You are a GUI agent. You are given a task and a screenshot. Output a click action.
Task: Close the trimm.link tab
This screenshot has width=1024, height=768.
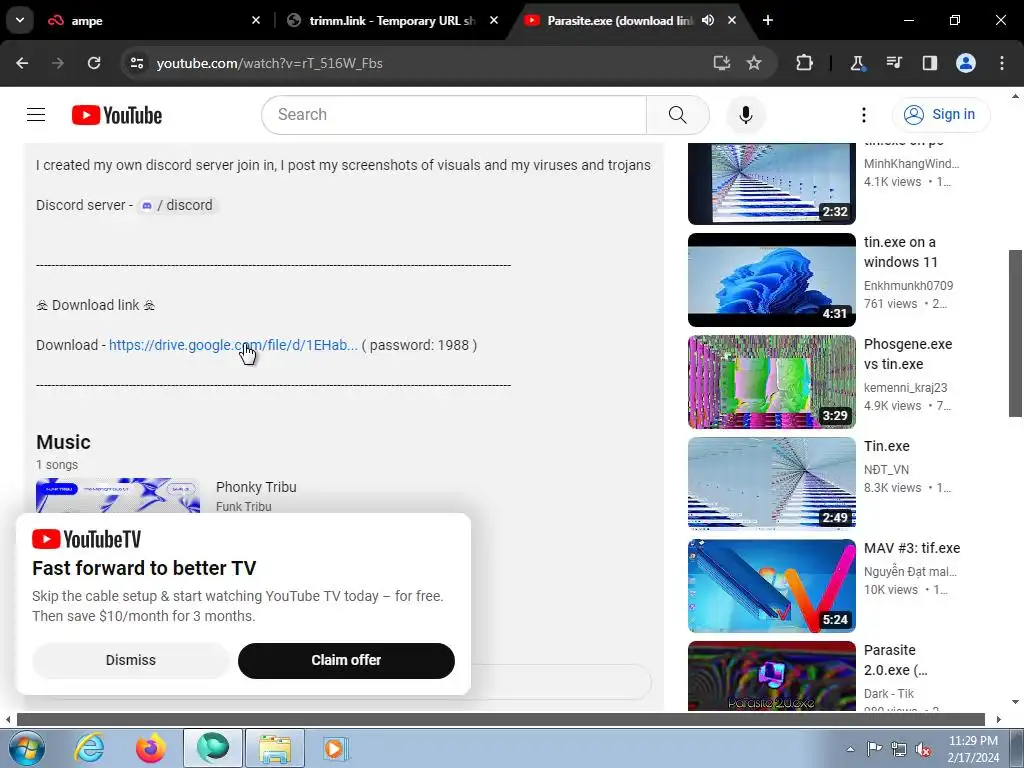click(x=494, y=21)
